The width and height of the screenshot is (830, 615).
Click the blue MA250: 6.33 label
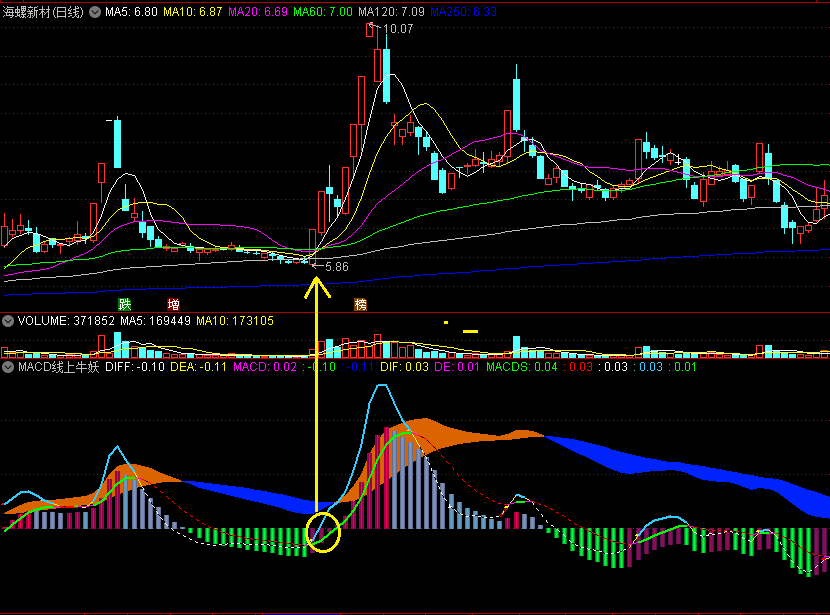(x=463, y=12)
